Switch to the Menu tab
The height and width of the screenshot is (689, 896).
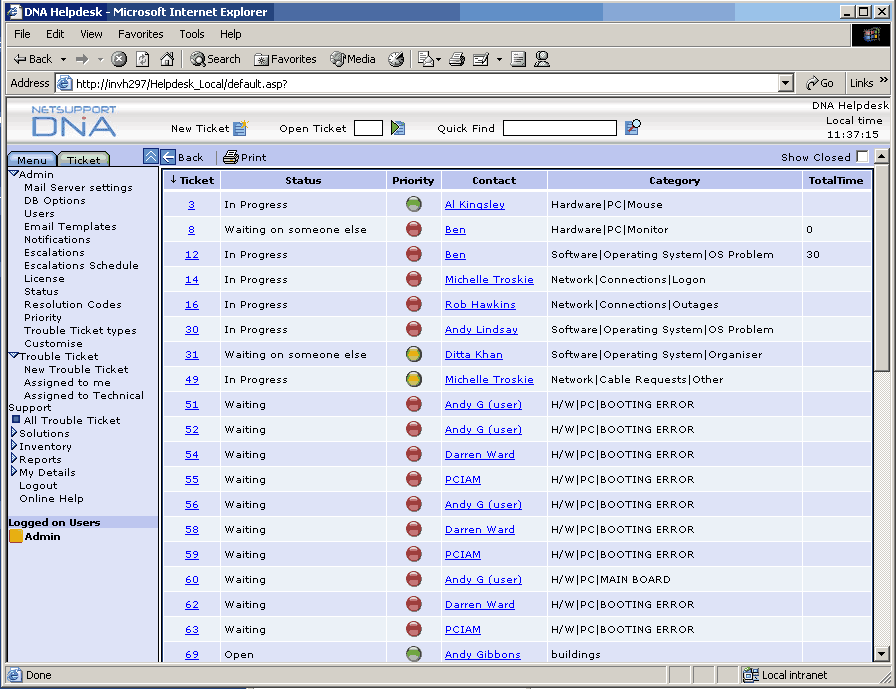coord(32,159)
